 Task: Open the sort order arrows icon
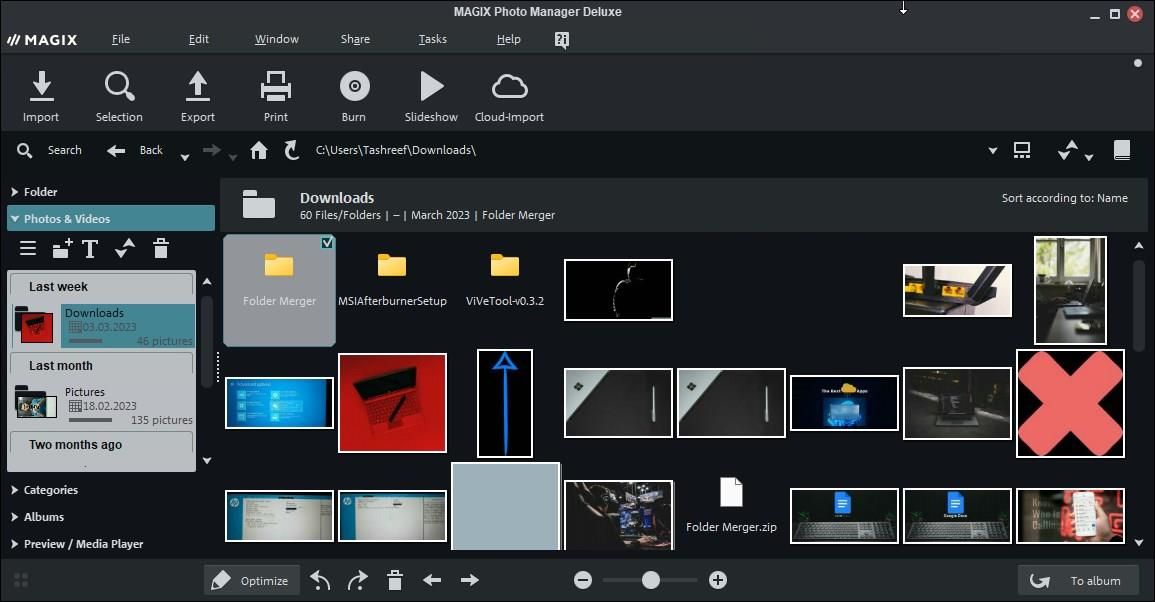click(x=1068, y=150)
